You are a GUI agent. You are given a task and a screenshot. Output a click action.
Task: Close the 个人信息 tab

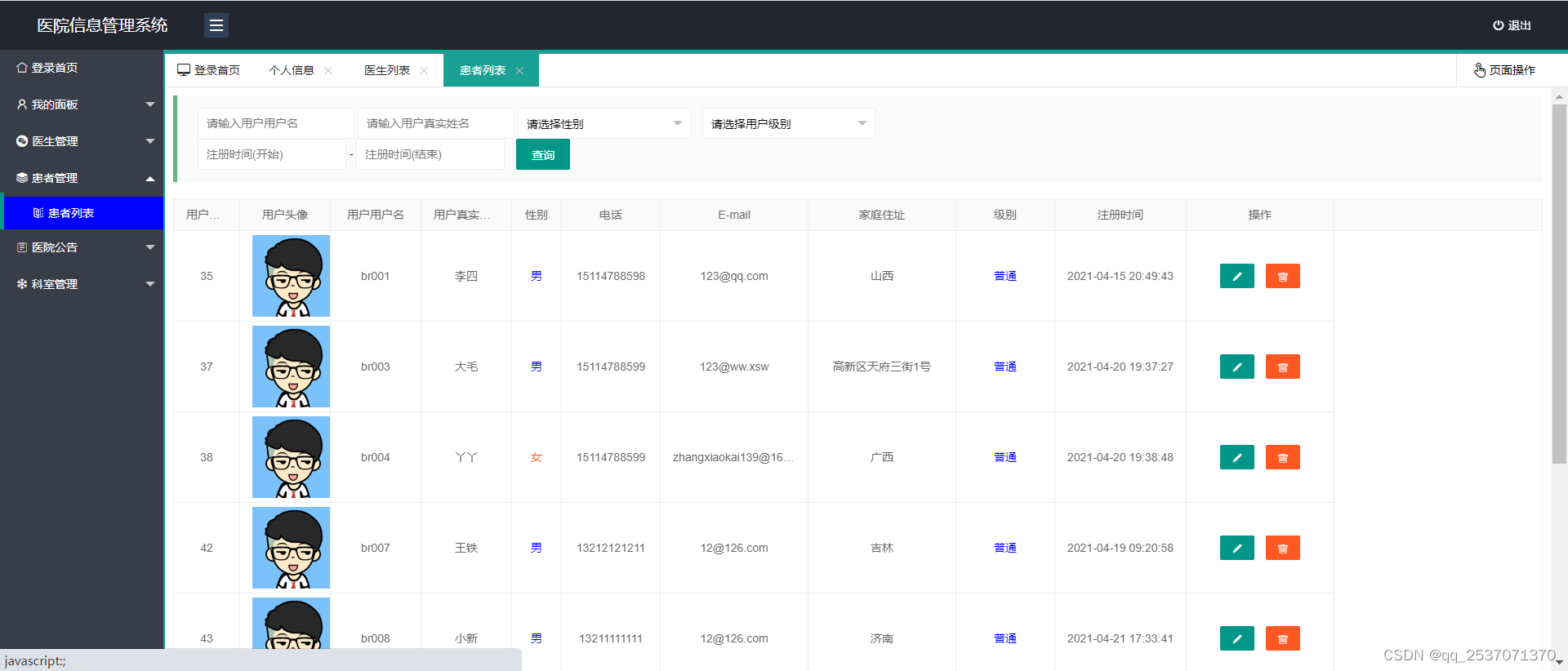point(328,70)
